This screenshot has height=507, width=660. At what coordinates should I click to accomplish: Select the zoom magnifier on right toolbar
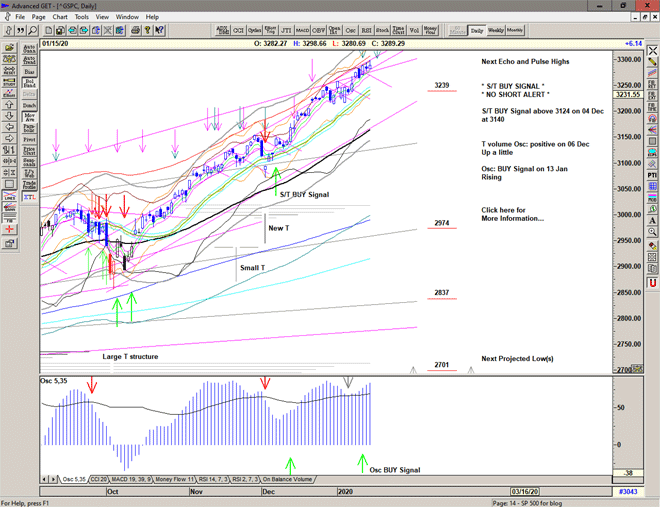point(652,232)
